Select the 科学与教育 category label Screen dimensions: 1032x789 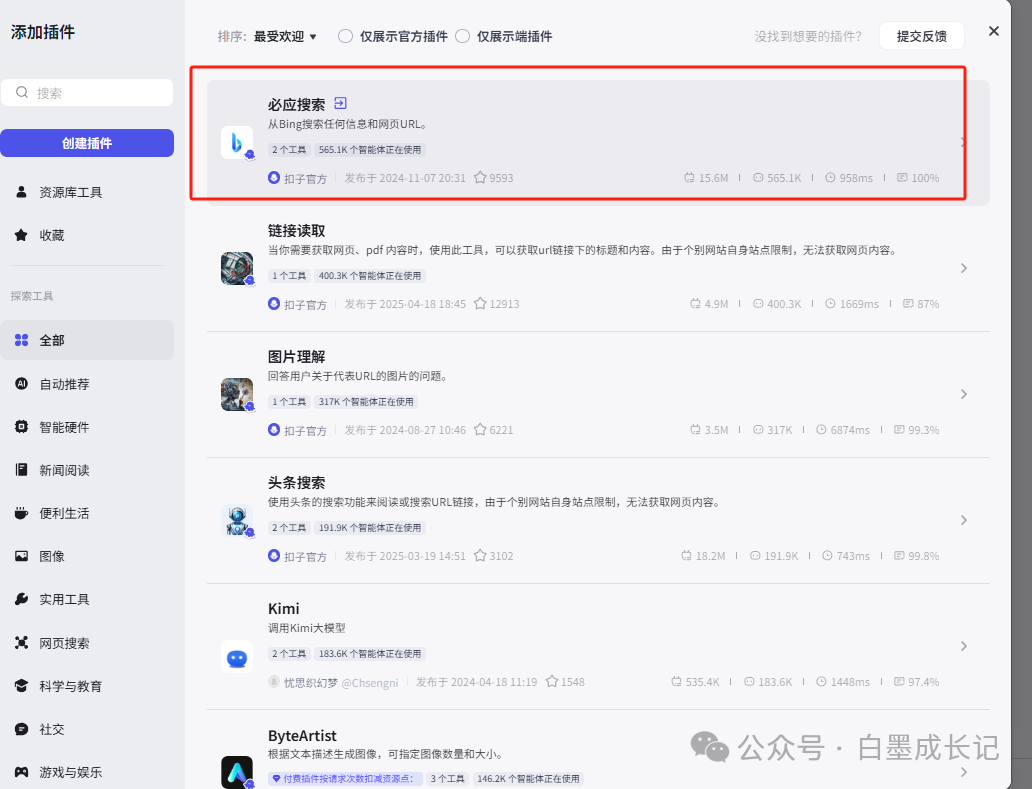click(x=70, y=686)
